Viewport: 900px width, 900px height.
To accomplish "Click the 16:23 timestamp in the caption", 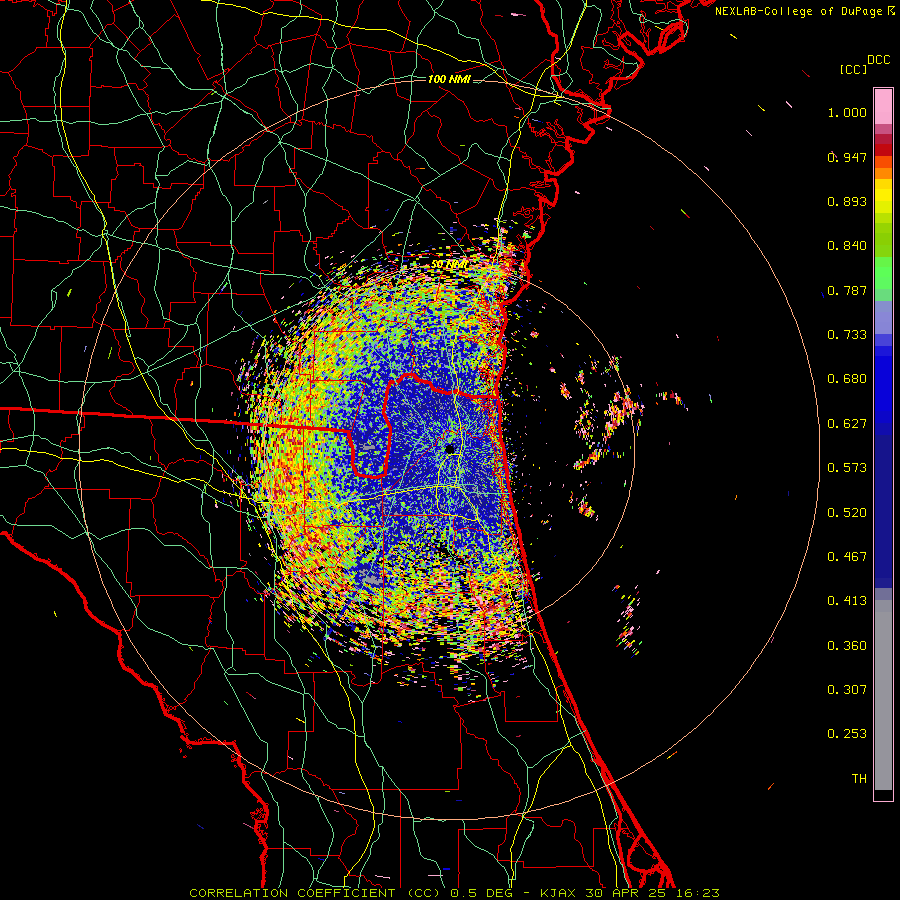I will (x=697, y=893).
